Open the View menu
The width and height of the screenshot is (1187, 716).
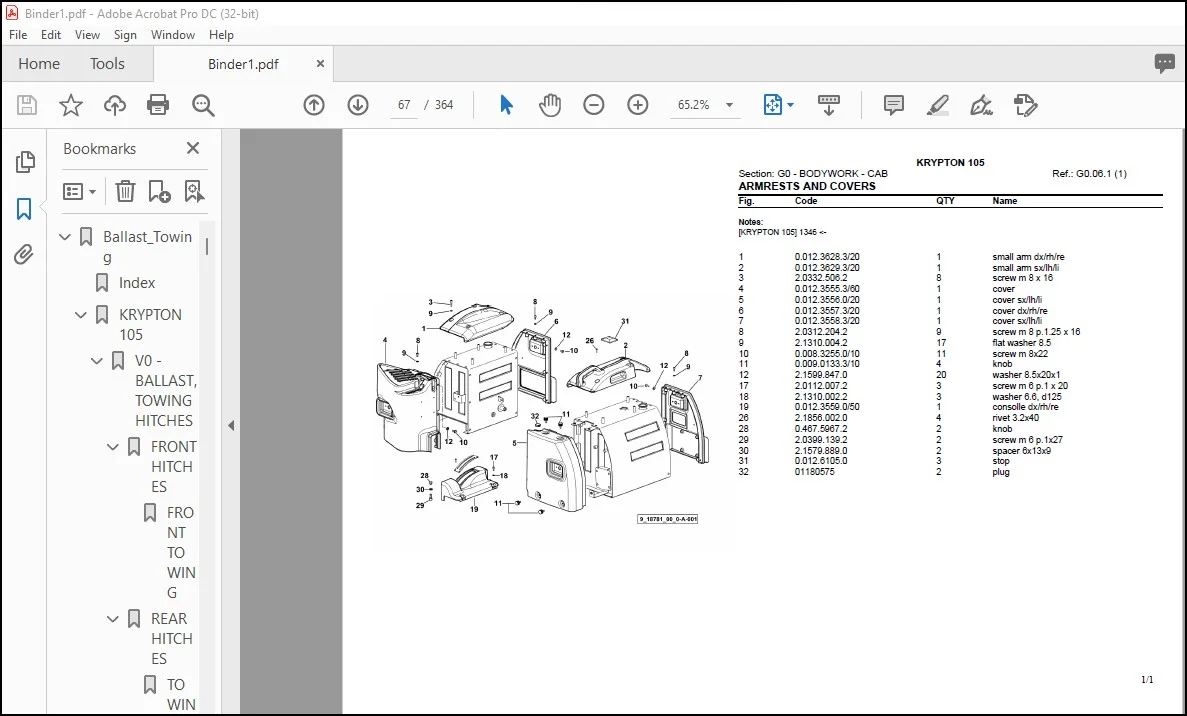click(x=87, y=35)
